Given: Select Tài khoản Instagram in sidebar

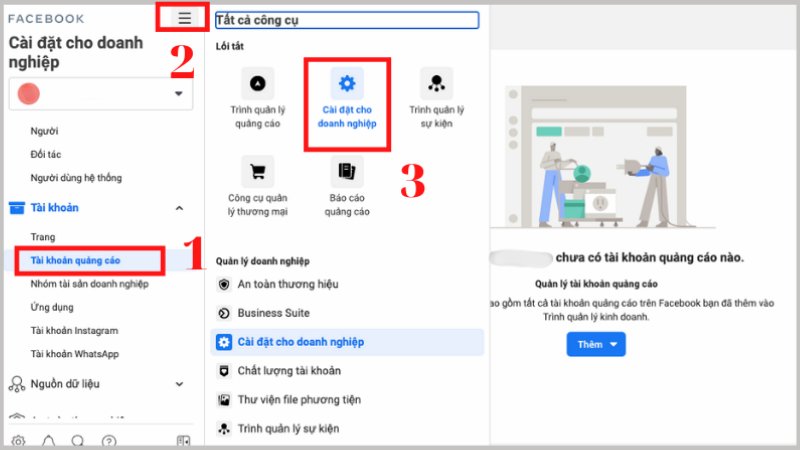Looking at the screenshot, I should (x=74, y=331).
